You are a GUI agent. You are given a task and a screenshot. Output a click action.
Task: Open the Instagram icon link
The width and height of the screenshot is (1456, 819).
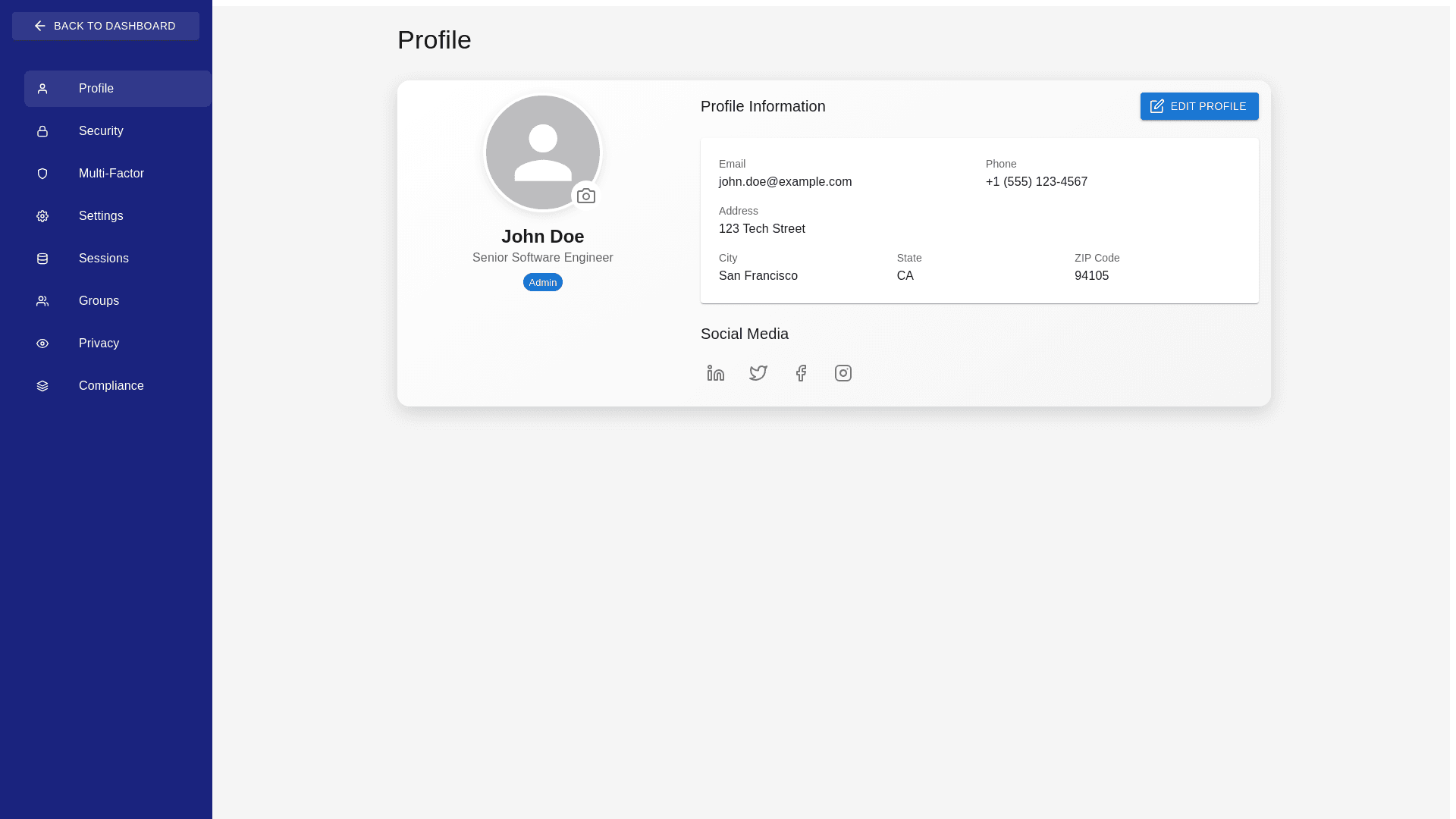[843, 373]
